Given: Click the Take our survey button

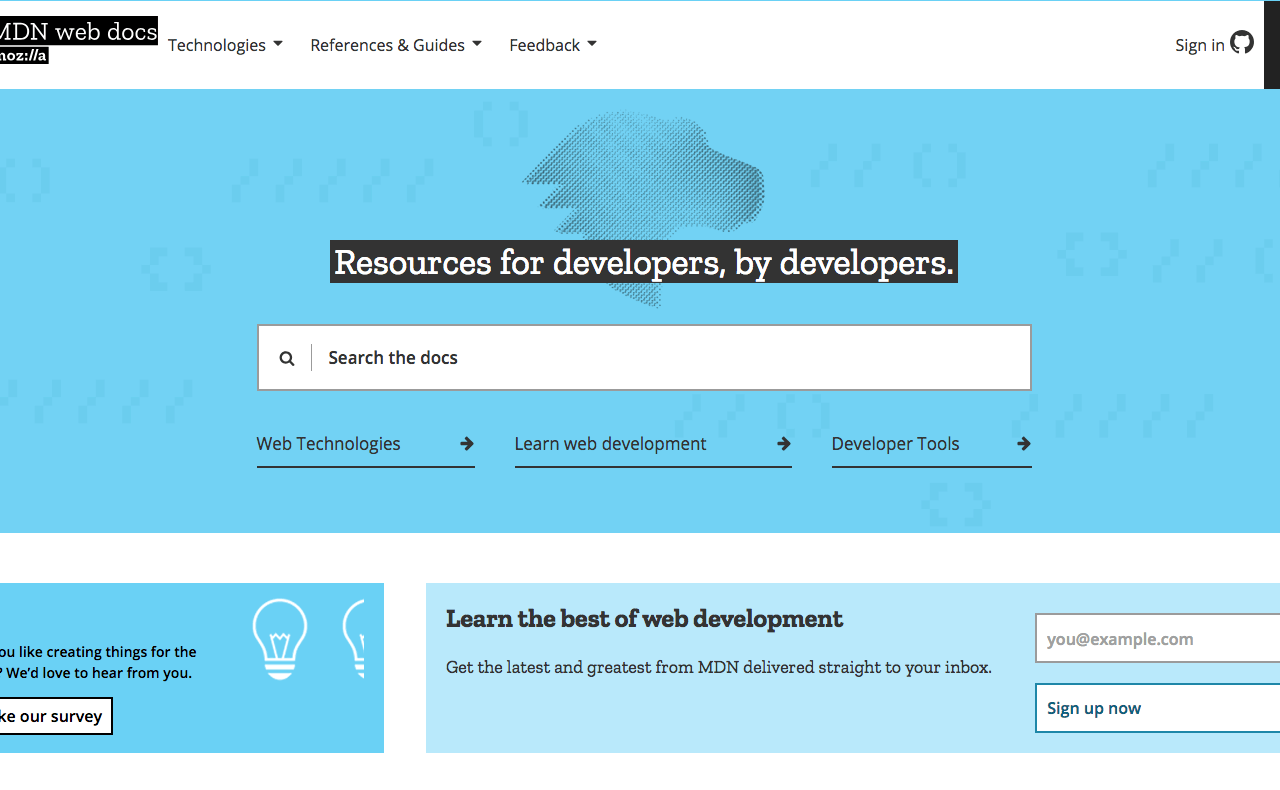Looking at the screenshot, I should coord(54,716).
